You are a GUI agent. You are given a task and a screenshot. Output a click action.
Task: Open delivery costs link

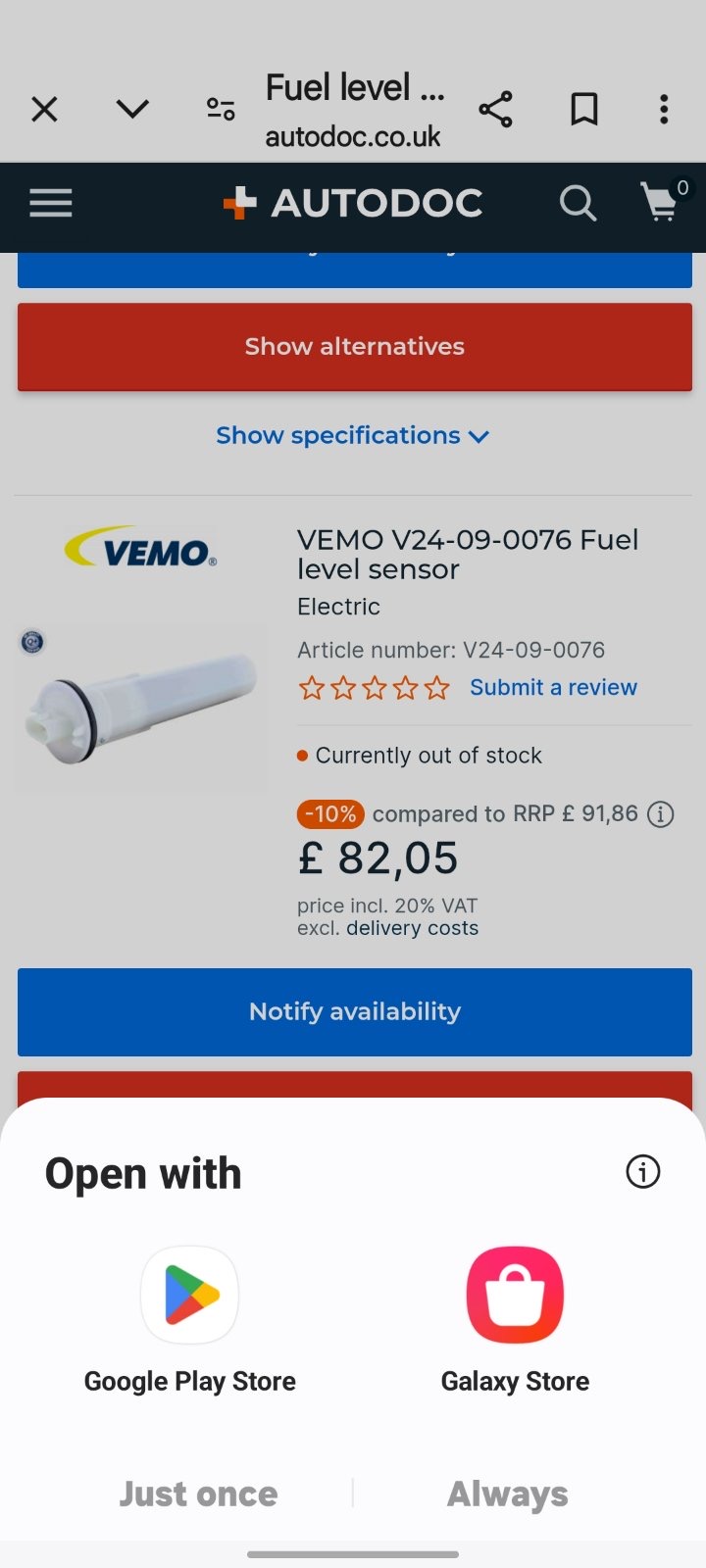click(413, 928)
